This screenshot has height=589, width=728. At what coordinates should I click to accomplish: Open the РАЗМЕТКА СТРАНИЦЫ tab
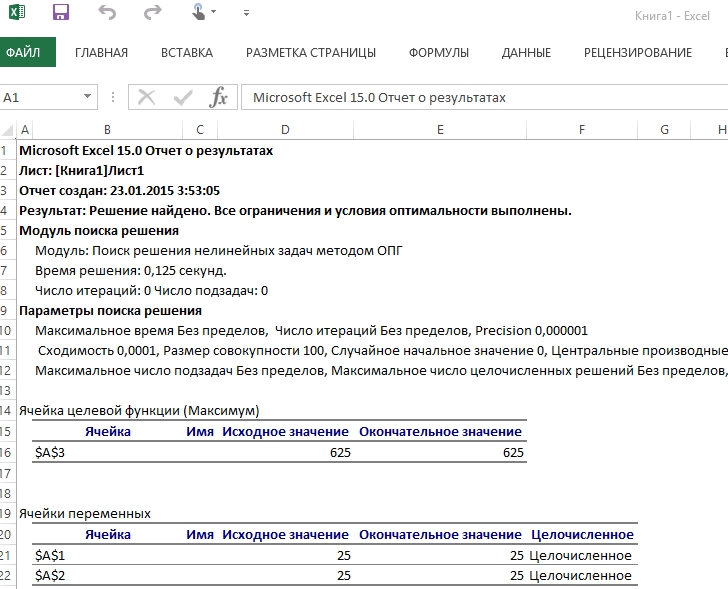click(x=311, y=52)
